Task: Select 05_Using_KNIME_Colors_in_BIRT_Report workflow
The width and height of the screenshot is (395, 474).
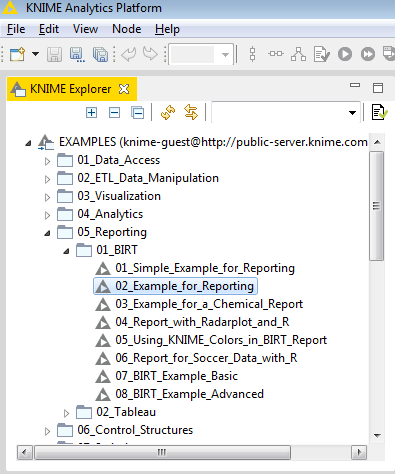Action: pos(221,340)
